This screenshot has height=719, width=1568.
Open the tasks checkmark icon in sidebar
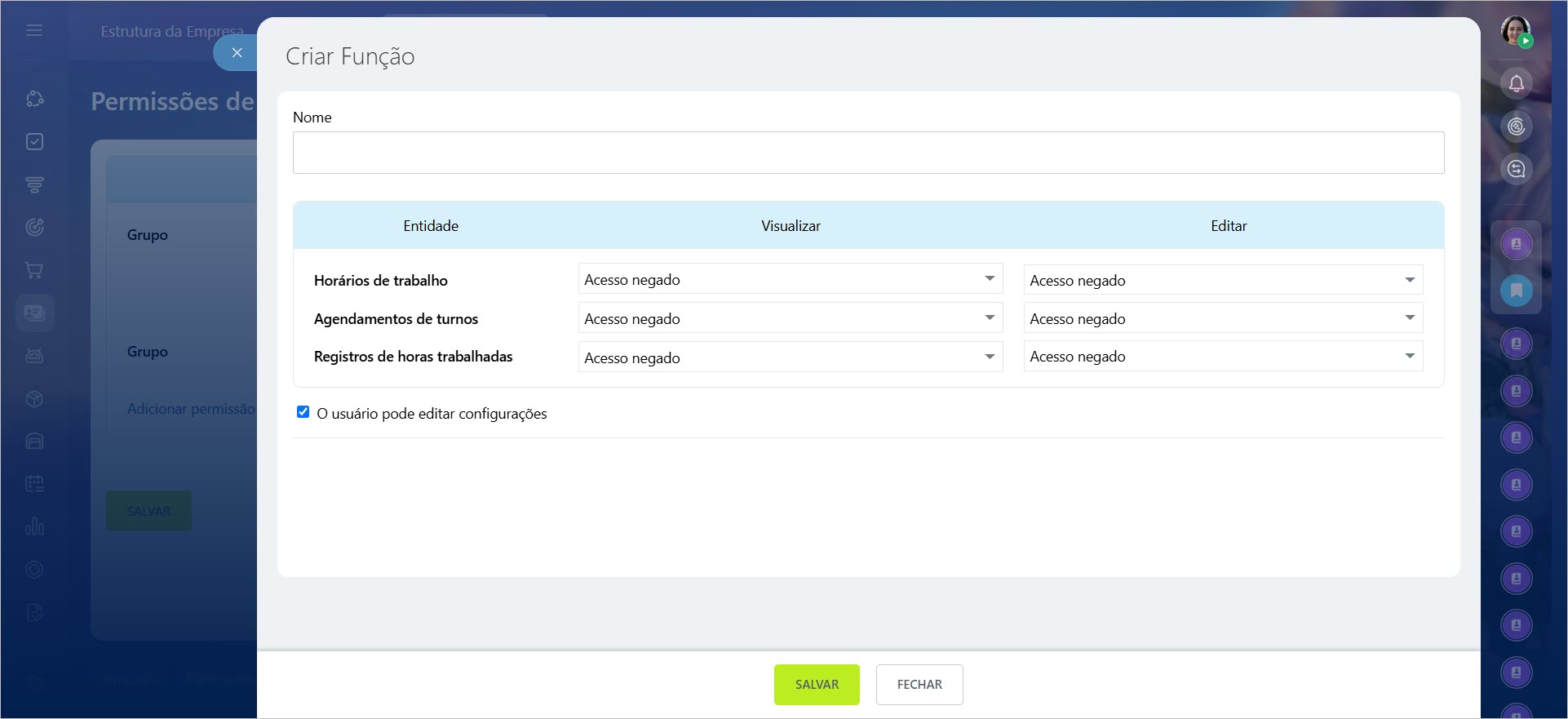pos(34,142)
